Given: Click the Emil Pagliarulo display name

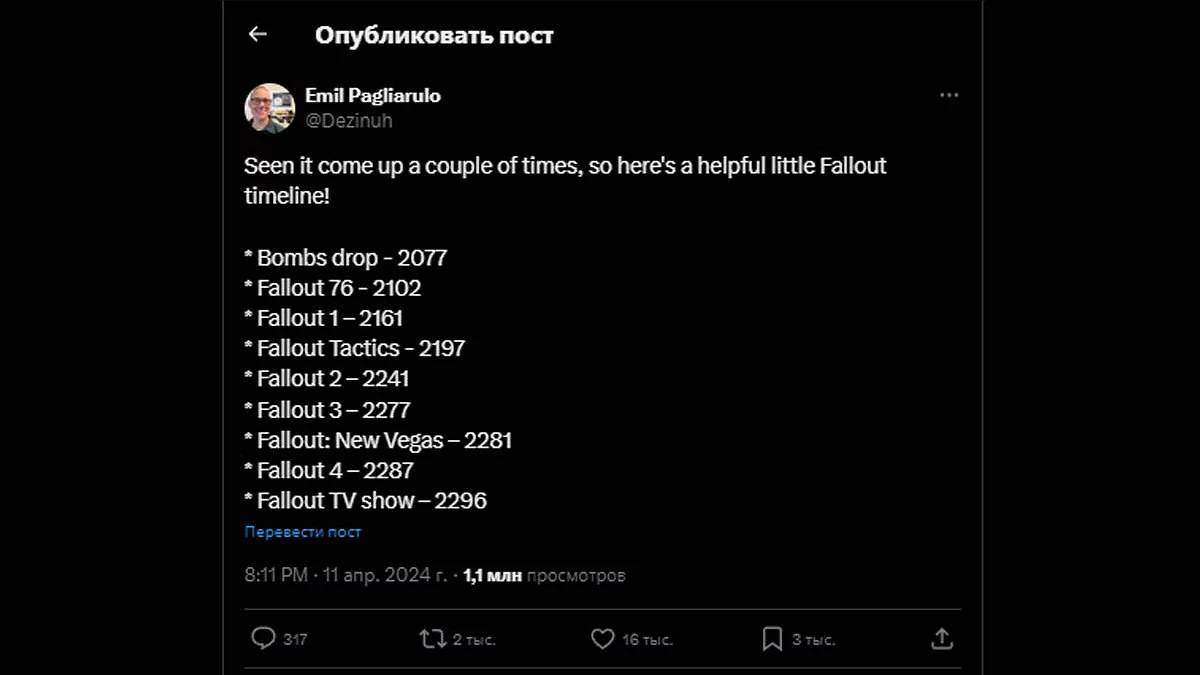Looking at the screenshot, I should [x=373, y=96].
